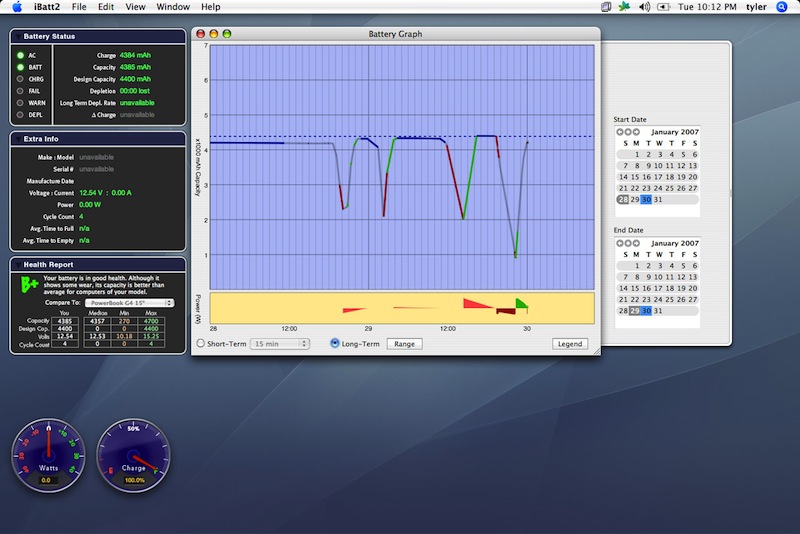Viewport: 800px width, 534px height.
Task: Click the Legend button
Action: [x=570, y=344]
